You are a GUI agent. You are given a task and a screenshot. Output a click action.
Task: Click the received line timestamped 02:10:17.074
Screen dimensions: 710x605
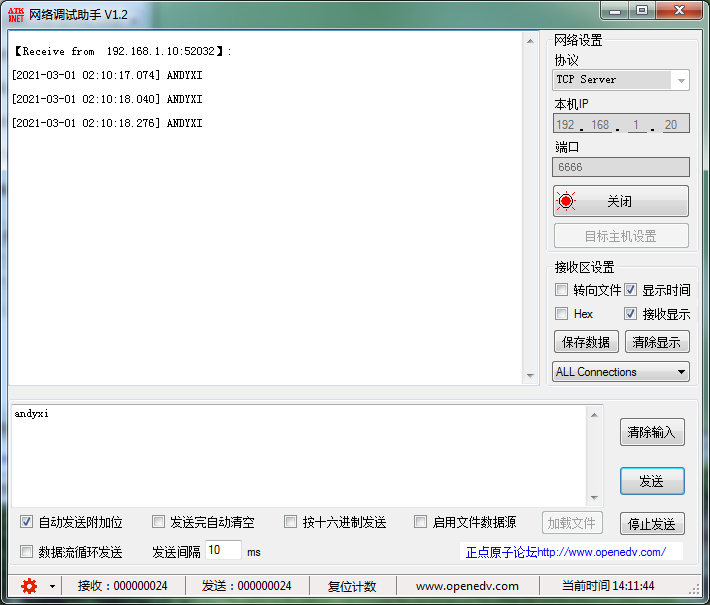pos(107,75)
